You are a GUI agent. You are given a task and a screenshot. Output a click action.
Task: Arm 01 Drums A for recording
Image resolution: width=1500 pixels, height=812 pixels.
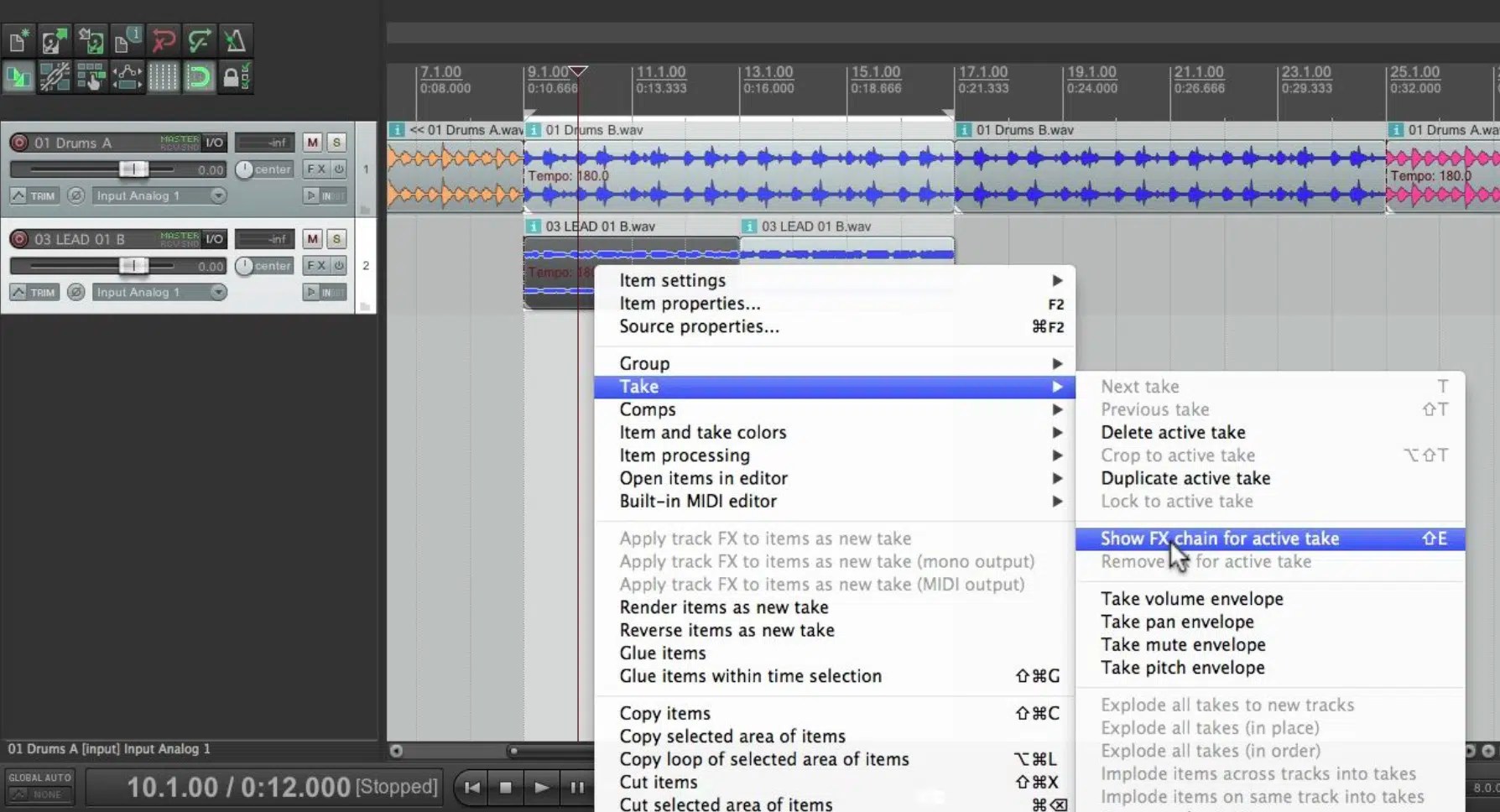pyautogui.click(x=18, y=143)
